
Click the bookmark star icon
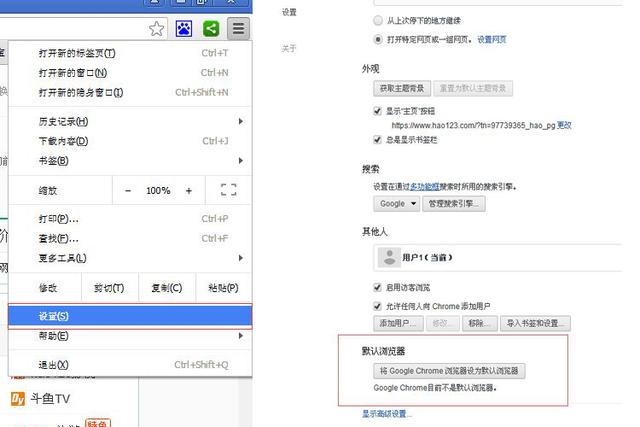pyautogui.click(x=156, y=29)
